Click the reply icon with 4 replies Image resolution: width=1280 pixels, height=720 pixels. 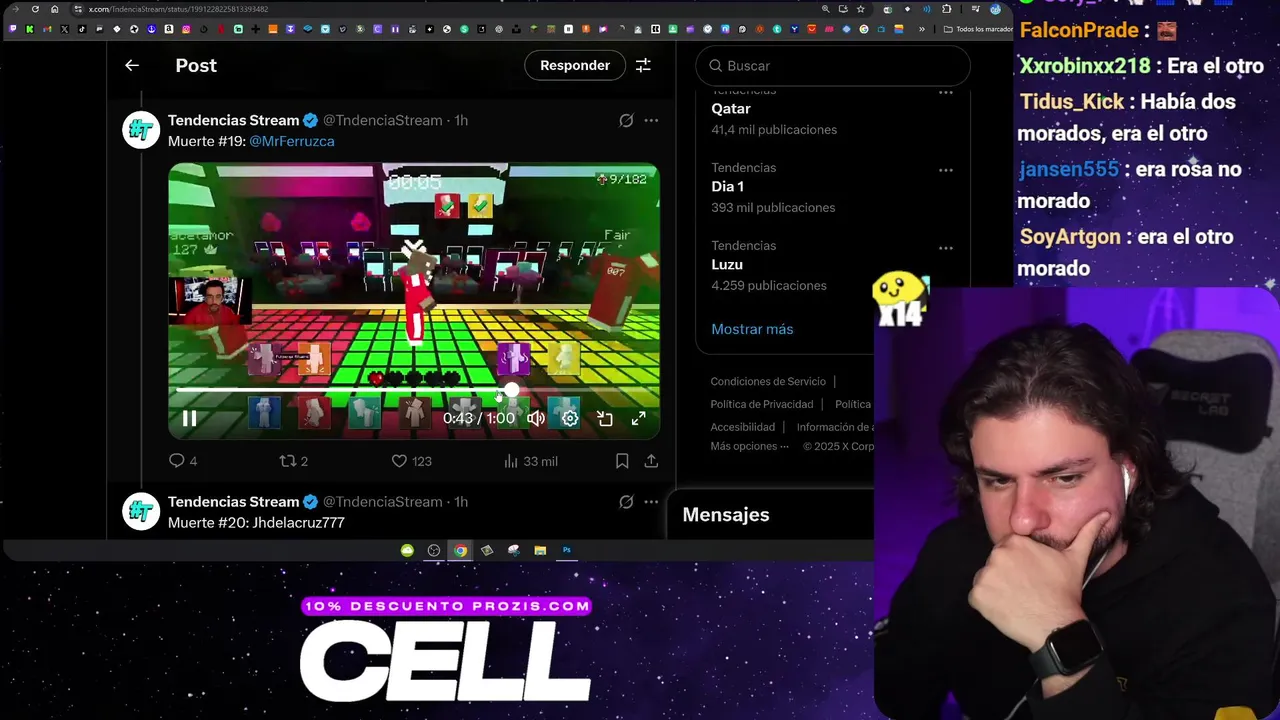click(177, 461)
